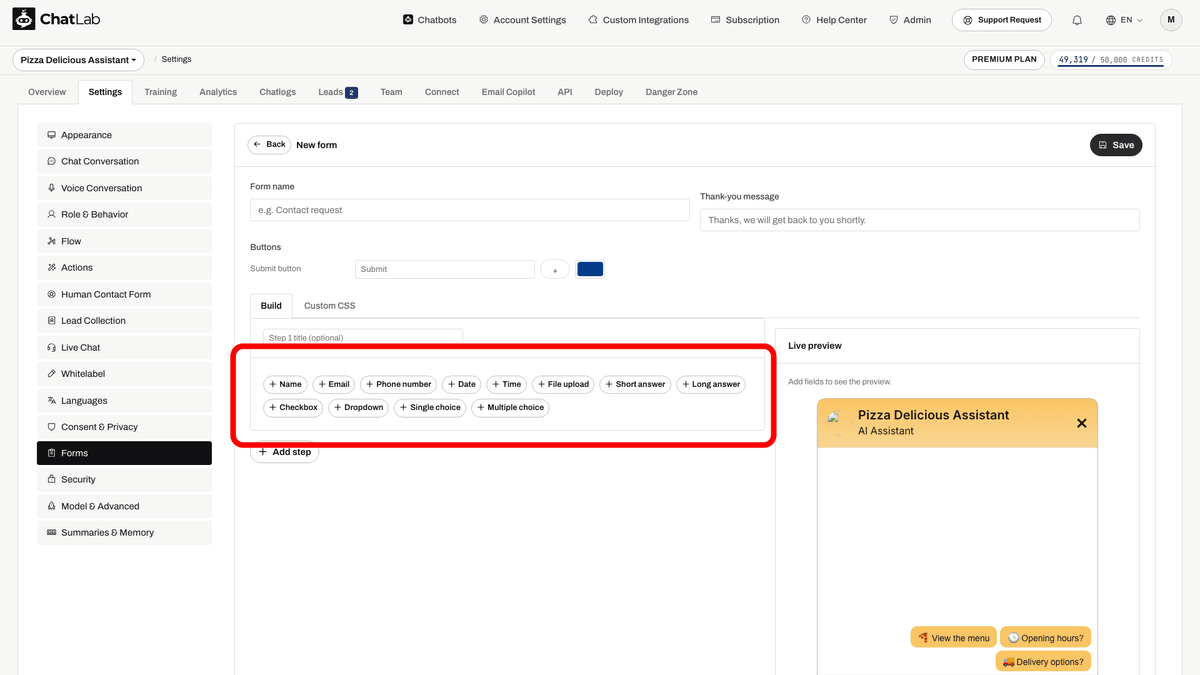Screen dimensions: 1200x675
Task: Go to Account Settings
Action: tap(522, 20)
